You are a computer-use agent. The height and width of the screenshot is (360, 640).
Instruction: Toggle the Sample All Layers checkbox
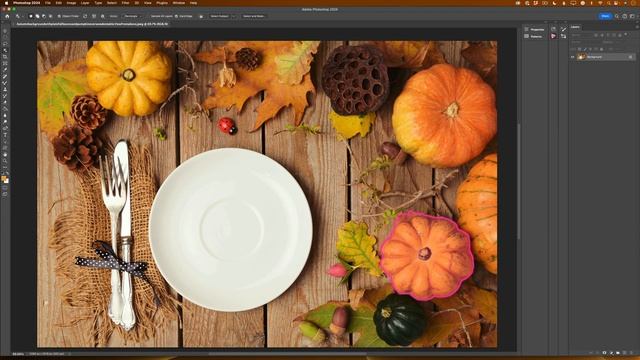click(x=149, y=16)
